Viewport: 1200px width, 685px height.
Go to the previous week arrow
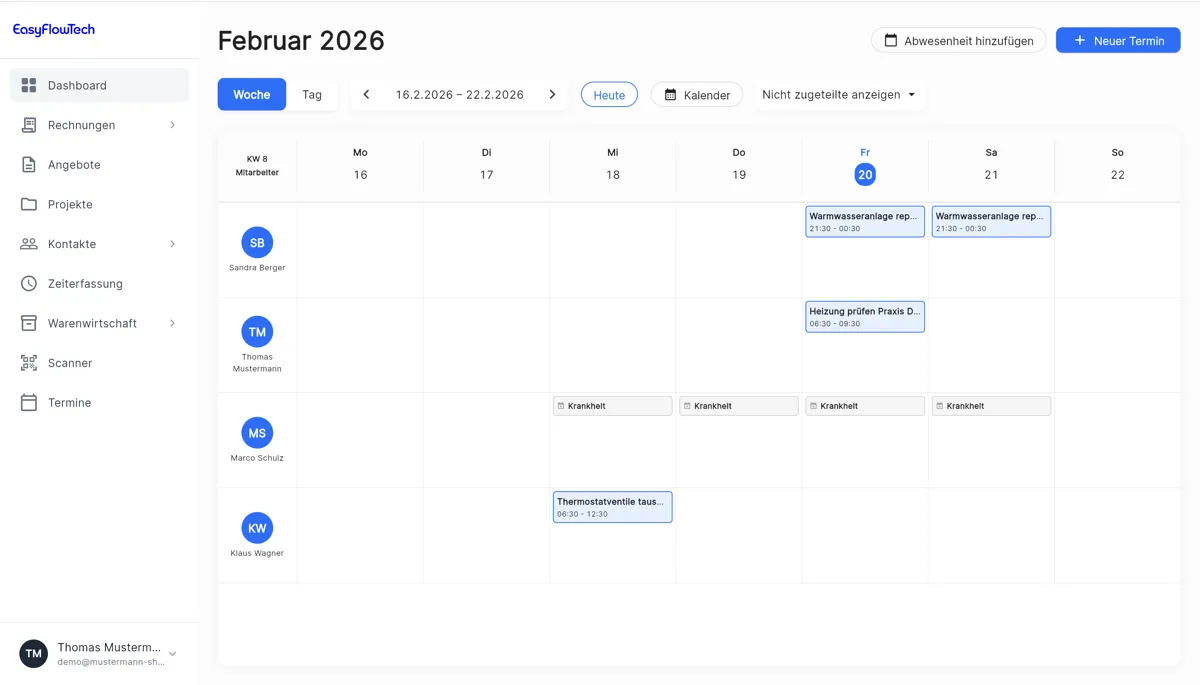pos(366,95)
